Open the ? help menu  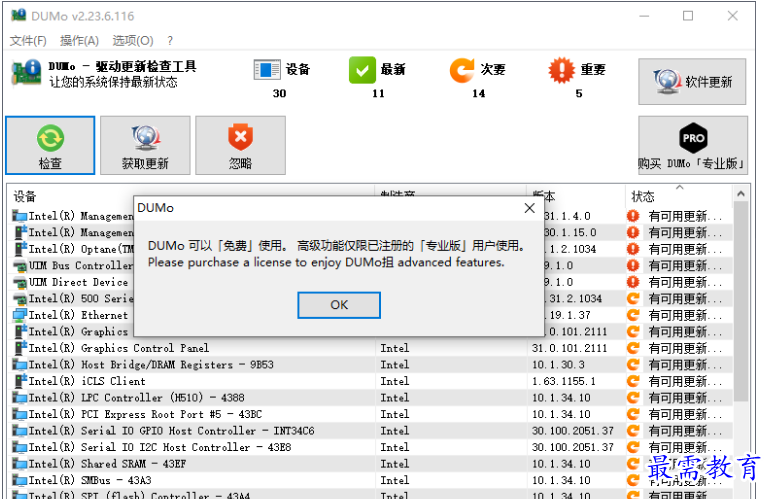coord(170,41)
